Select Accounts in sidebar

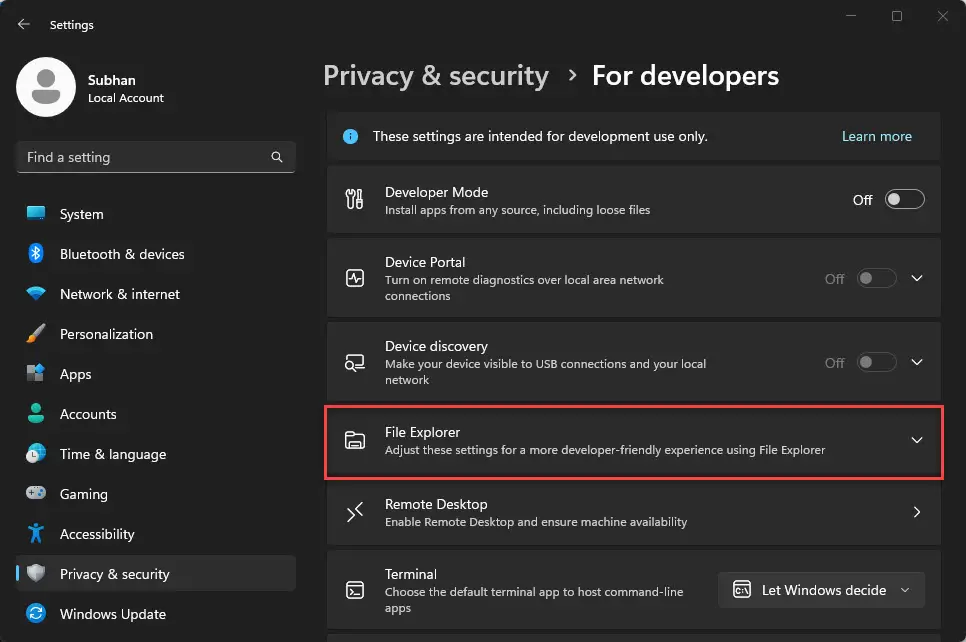pos(156,414)
